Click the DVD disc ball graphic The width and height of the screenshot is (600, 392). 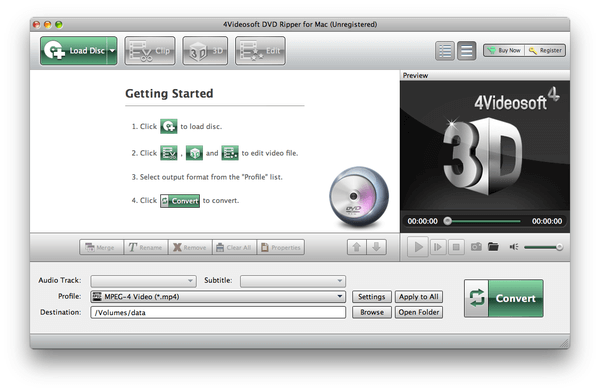[x=359, y=197]
